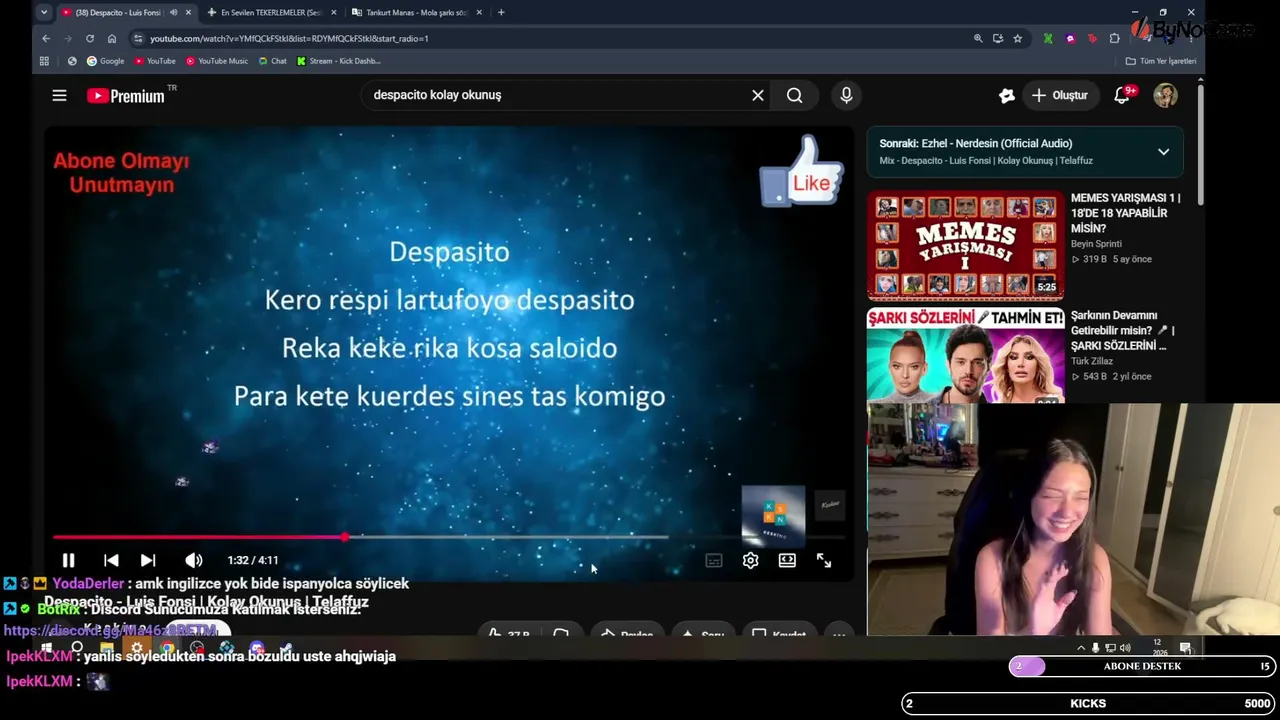Open the install app icon in address bar

point(998,38)
